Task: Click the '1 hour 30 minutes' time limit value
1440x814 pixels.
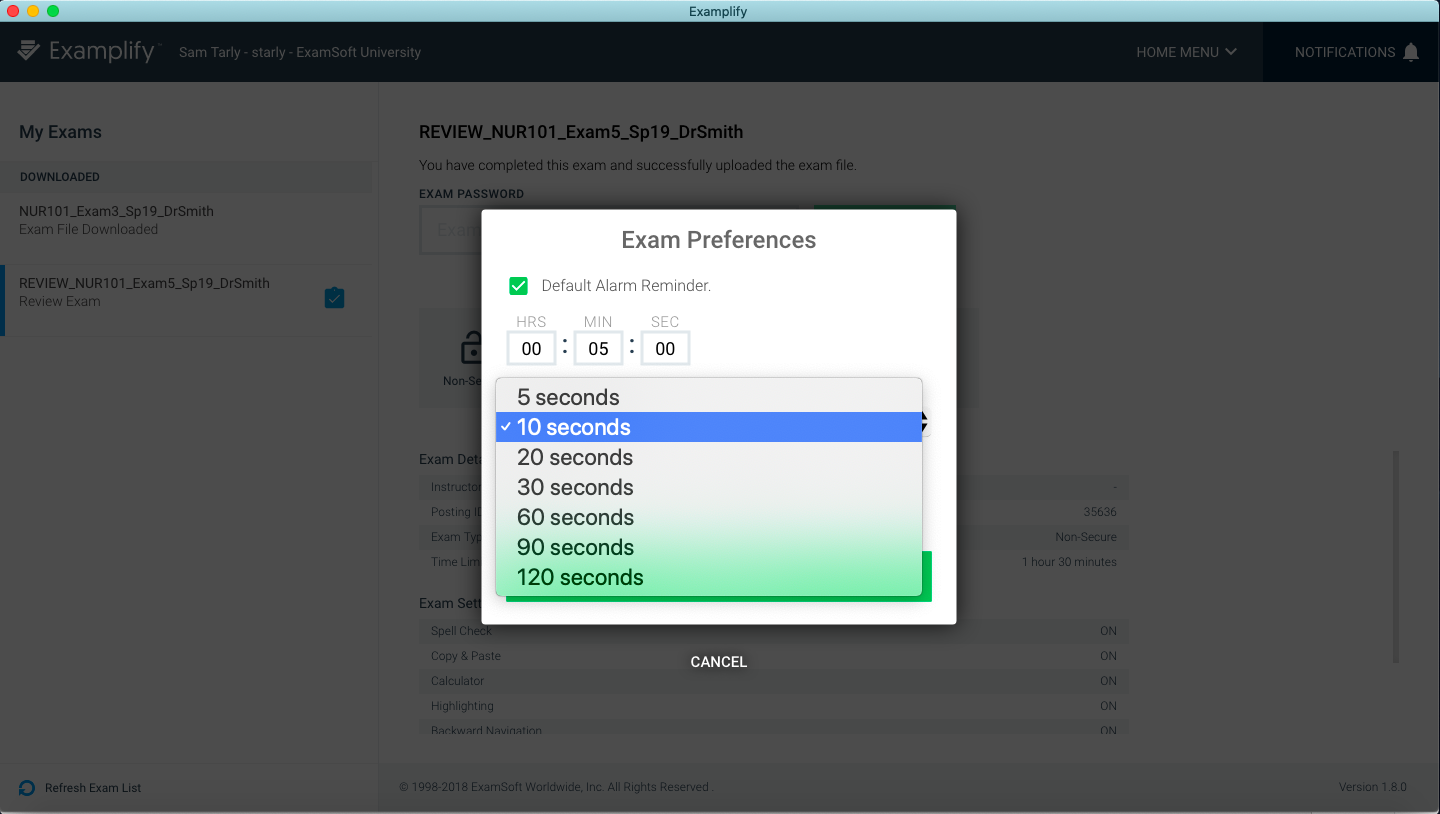Action: click(x=1069, y=562)
